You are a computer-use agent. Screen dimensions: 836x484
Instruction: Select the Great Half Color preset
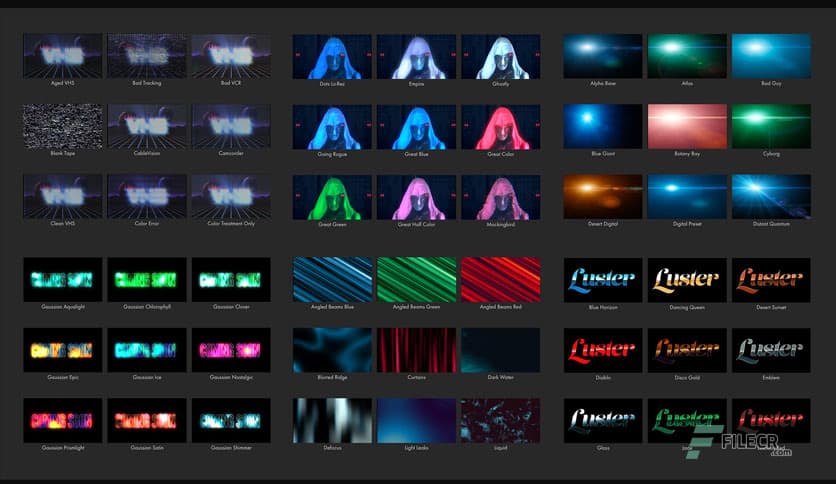pos(416,197)
